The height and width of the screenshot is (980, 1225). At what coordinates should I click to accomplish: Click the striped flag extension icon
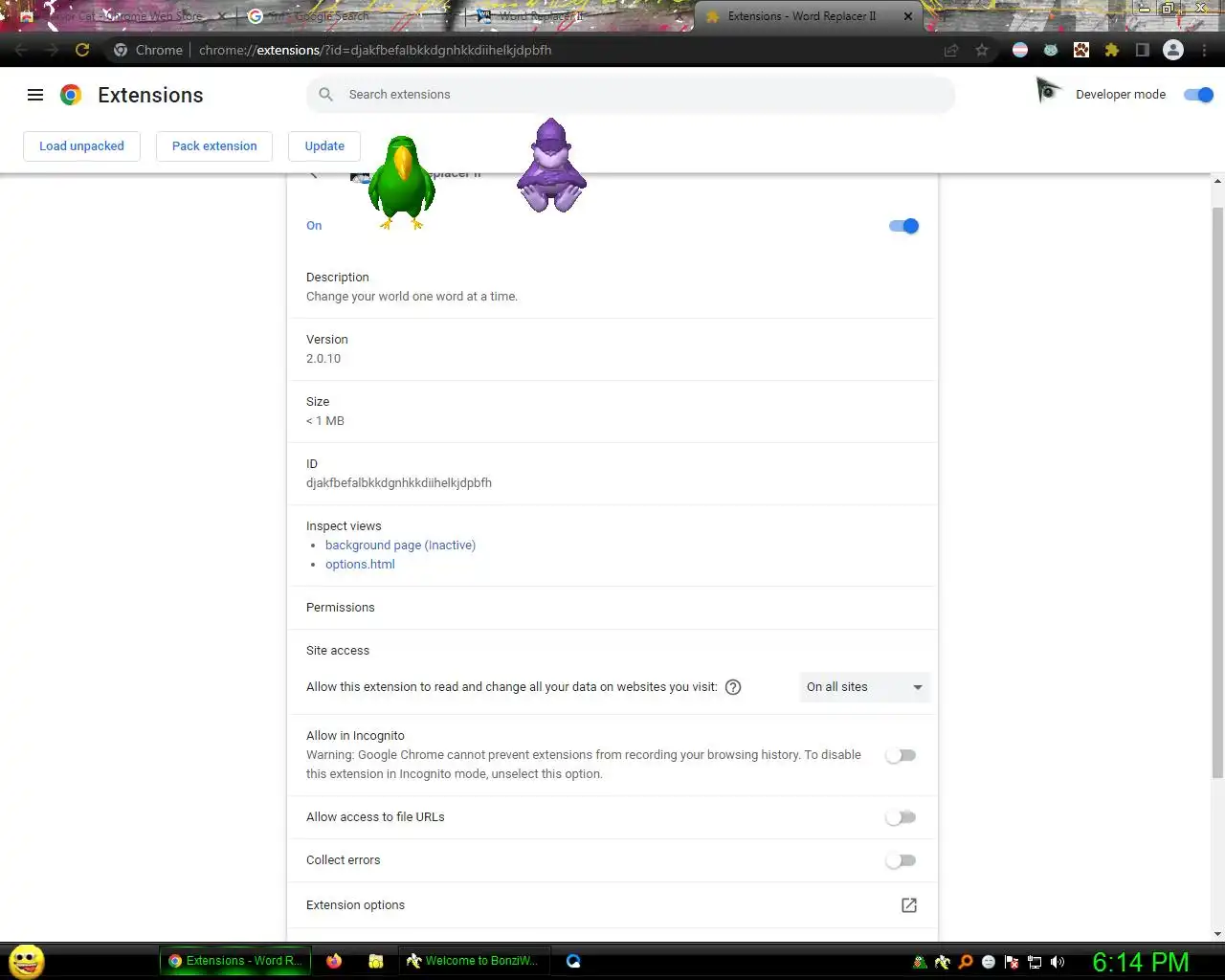1020,50
